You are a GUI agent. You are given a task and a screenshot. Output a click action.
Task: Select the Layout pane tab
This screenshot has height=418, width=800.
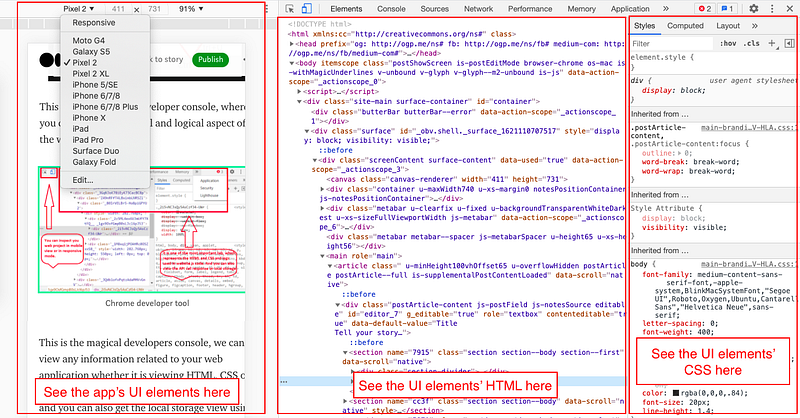[728, 26]
